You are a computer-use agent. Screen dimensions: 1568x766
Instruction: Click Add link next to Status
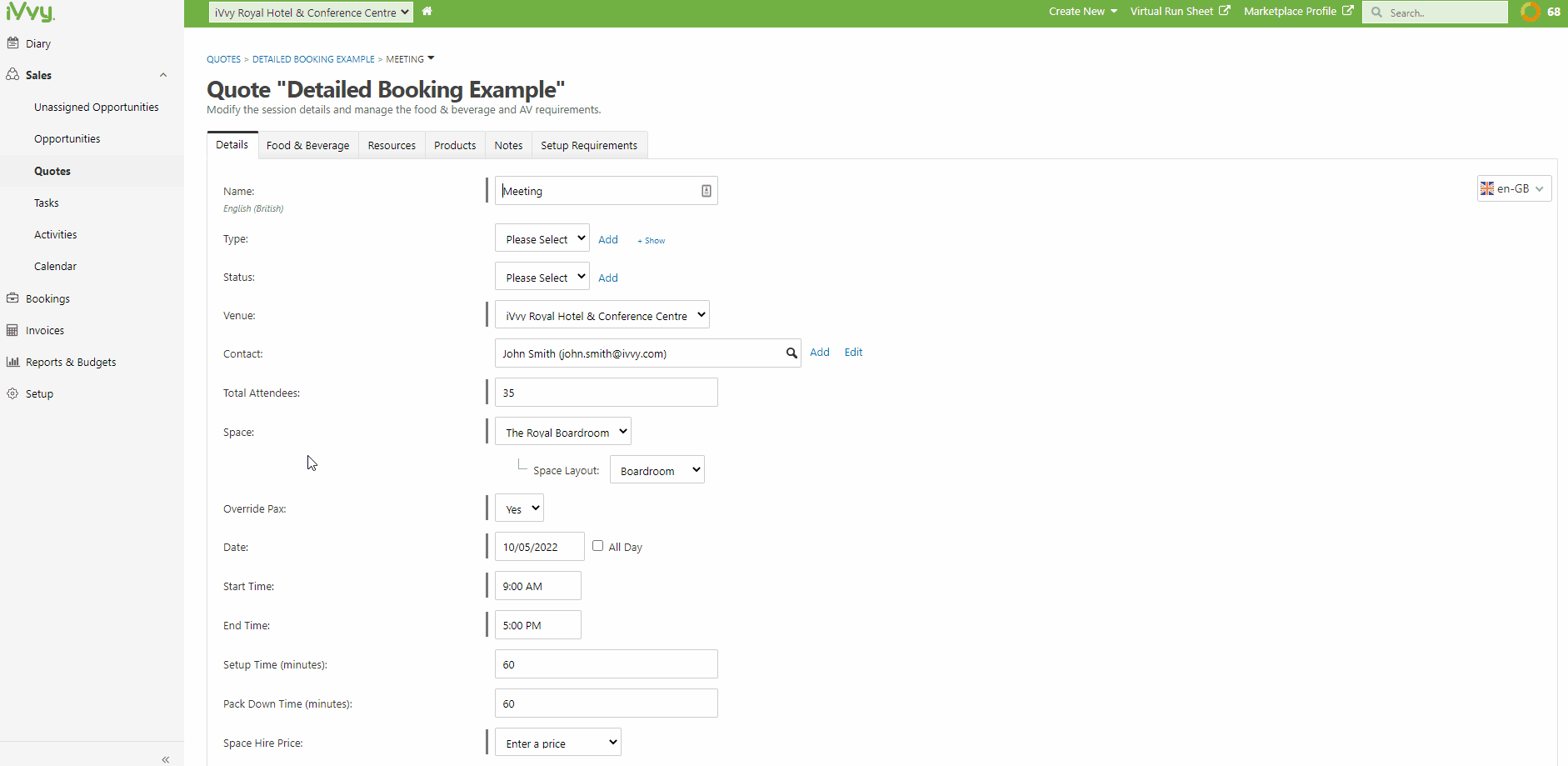608,278
